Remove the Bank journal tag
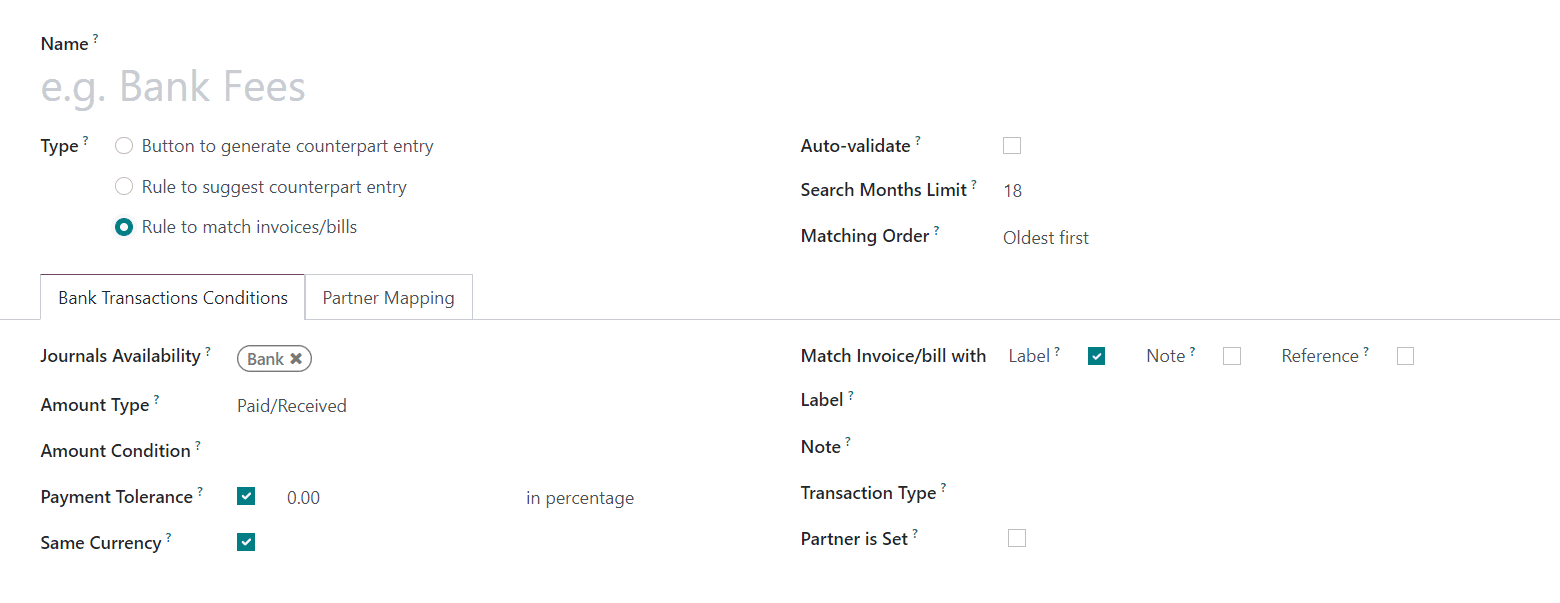Viewport: 1560px width, 603px height. [x=296, y=359]
